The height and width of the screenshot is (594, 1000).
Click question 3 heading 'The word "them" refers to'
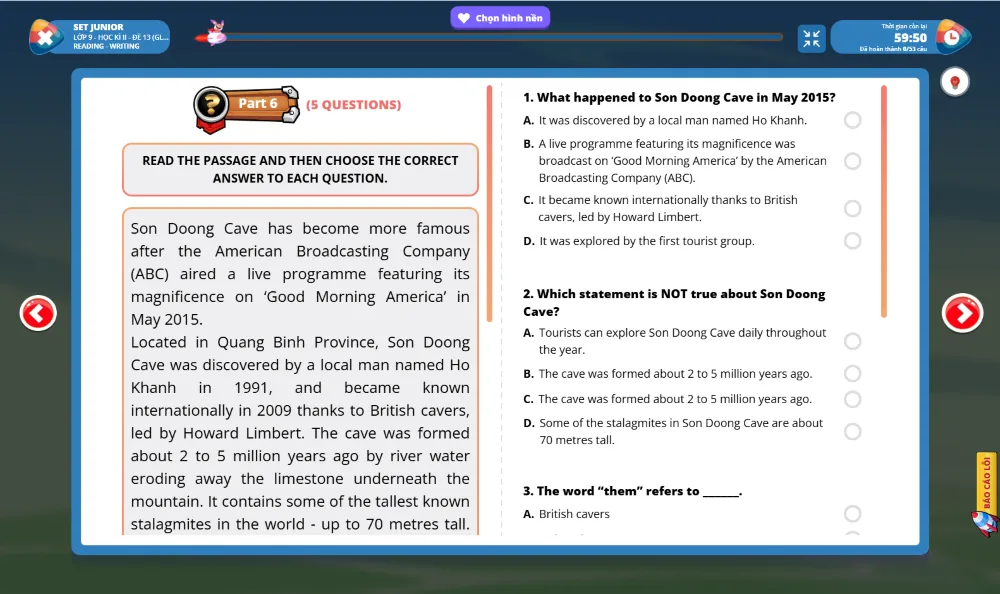[632, 491]
